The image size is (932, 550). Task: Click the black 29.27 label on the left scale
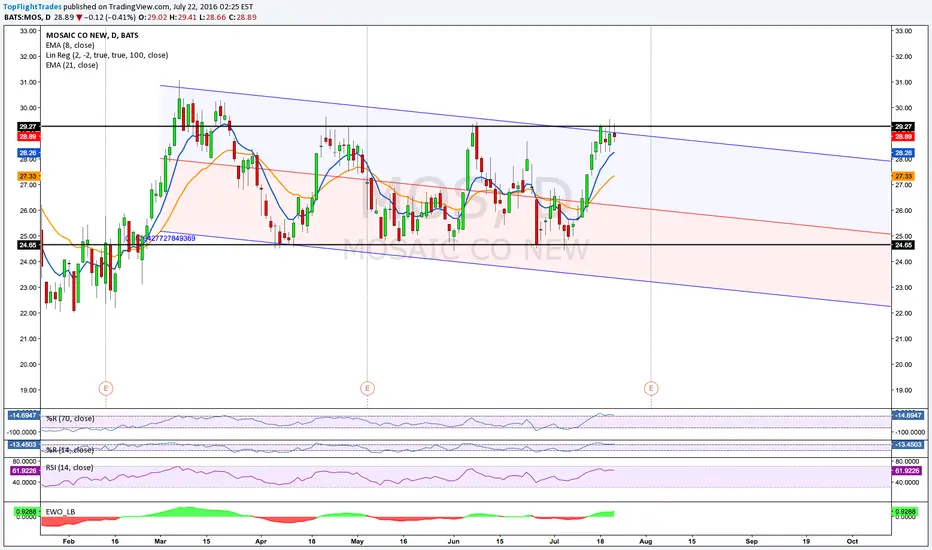pos(28,127)
